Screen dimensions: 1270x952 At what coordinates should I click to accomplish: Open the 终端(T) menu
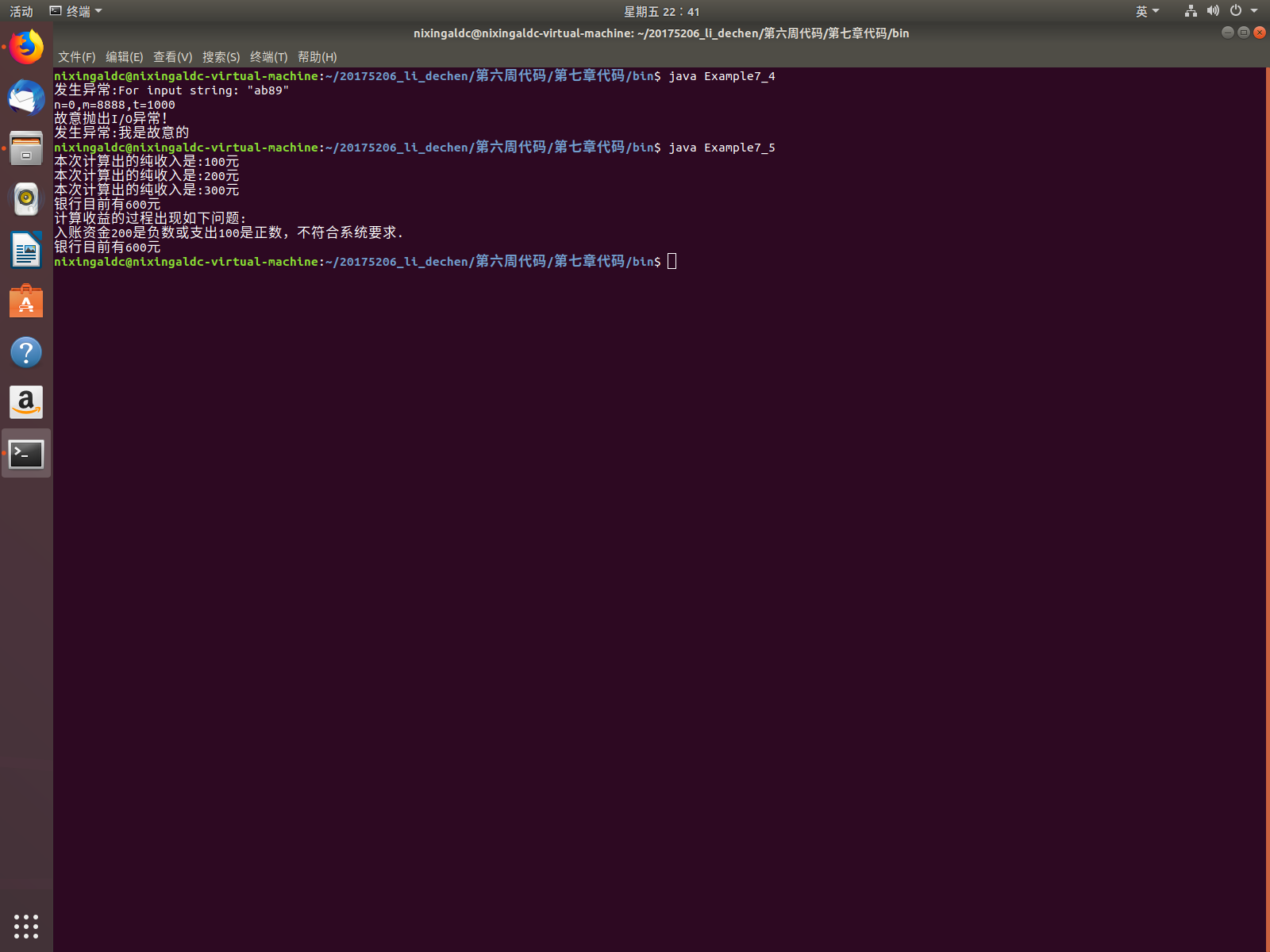tap(269, 57)
